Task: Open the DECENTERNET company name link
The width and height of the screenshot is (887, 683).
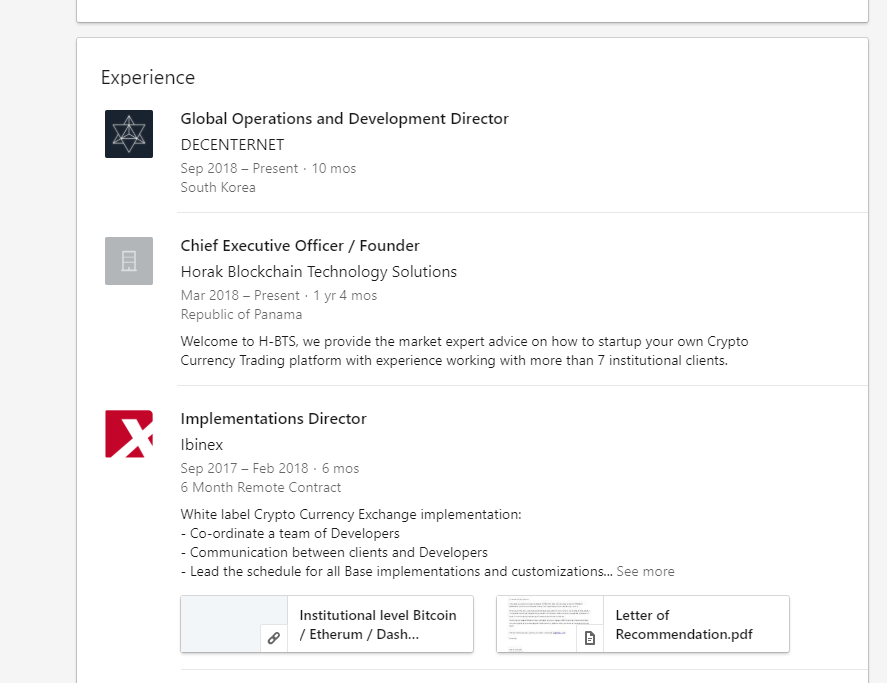Action: click(x=232, y=145)
